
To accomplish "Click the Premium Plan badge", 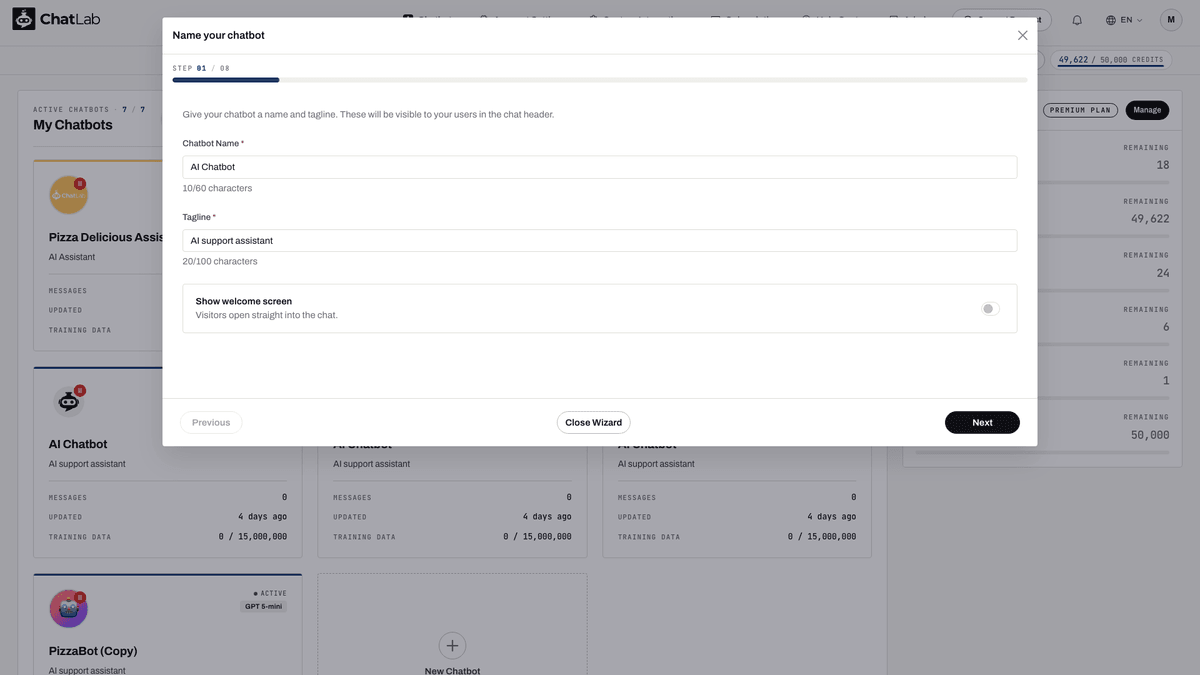I will coord(1080,110).
